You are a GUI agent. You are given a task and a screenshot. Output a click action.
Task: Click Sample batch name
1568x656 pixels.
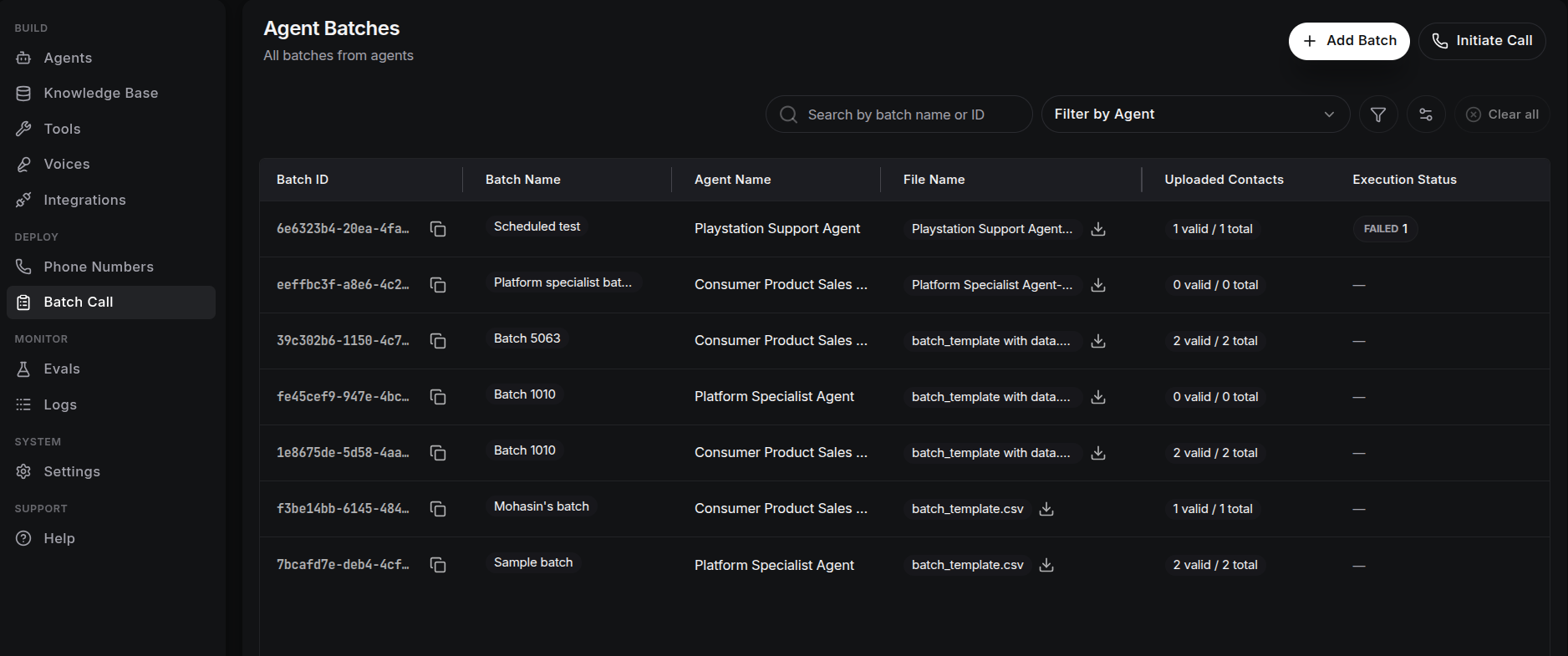(533, 562)
